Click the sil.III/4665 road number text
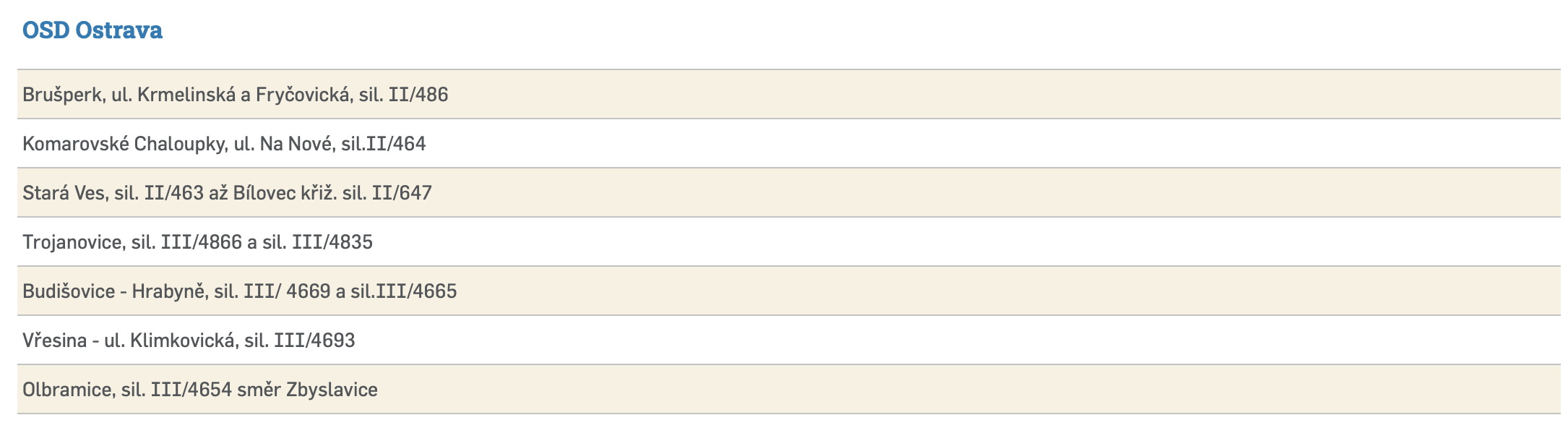The width and height of the screenshot is (1568, 428). coord(404,291)
